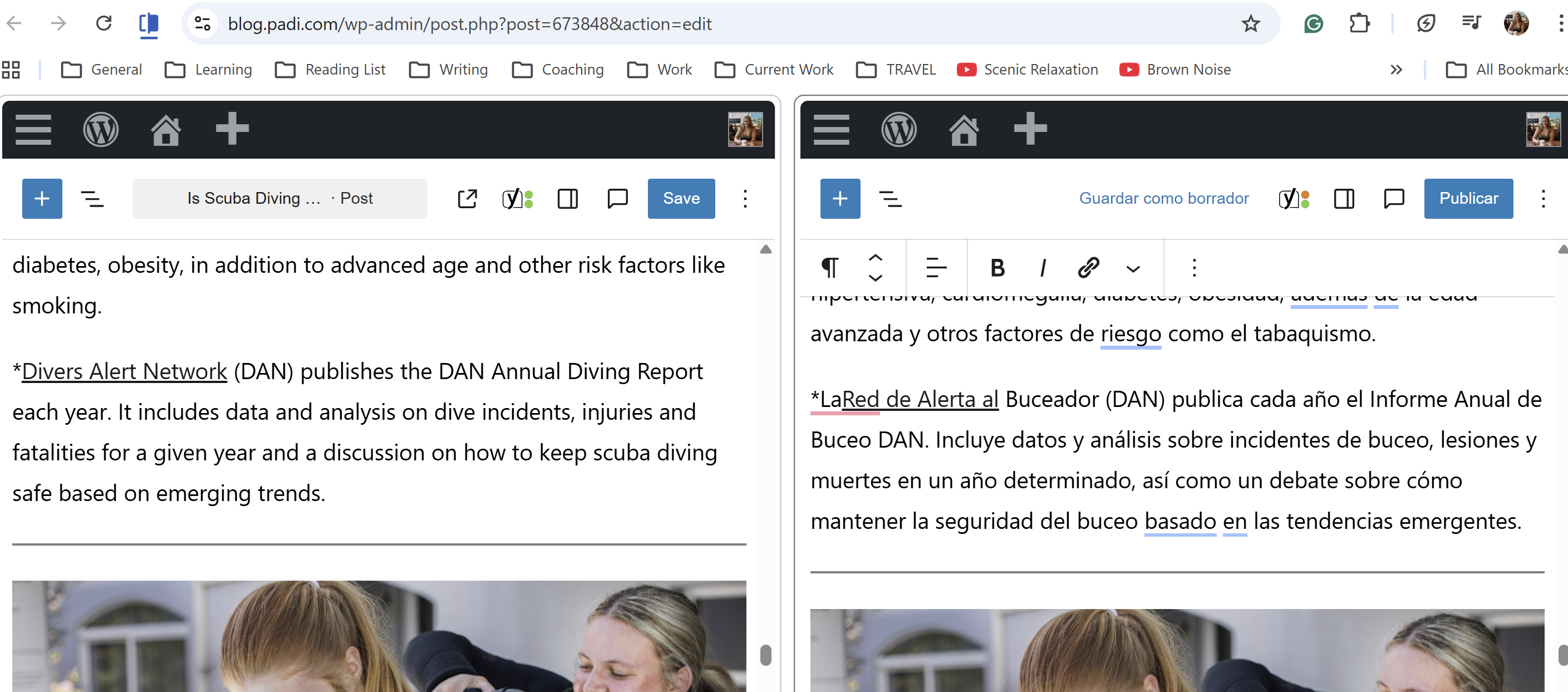
Task: Expand hidden bookmarks overflow chevron
Action: point(1396,70)
